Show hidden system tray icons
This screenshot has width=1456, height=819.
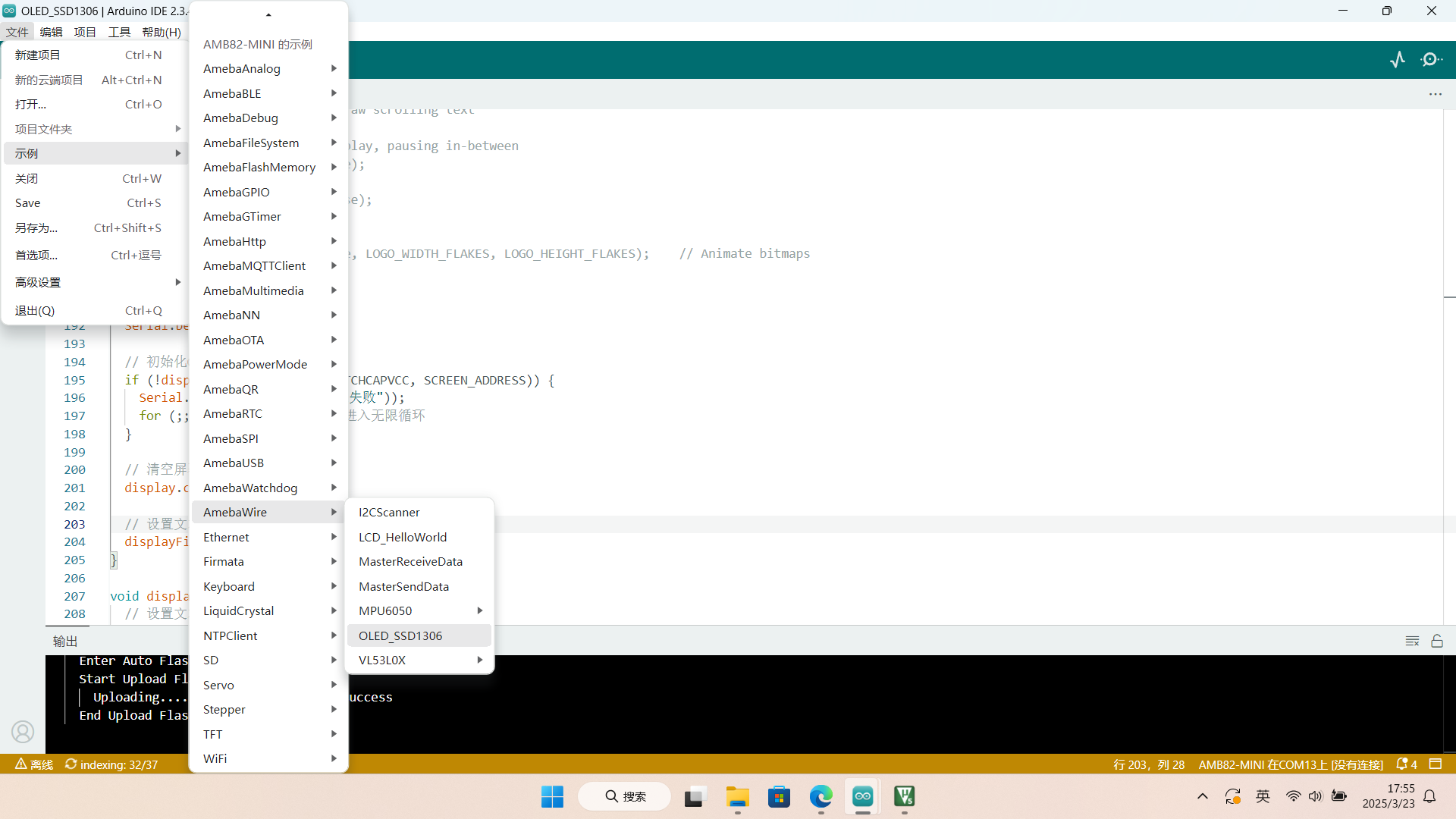[1203, 796]
